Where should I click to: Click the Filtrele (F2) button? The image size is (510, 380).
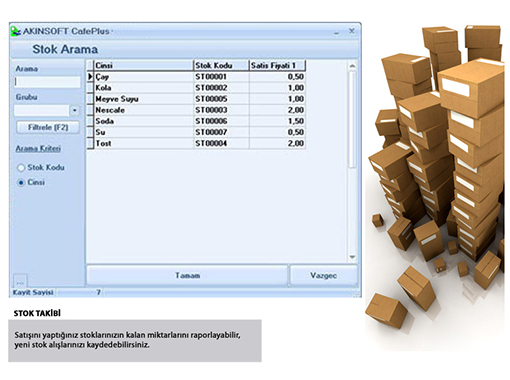[48, 127]
